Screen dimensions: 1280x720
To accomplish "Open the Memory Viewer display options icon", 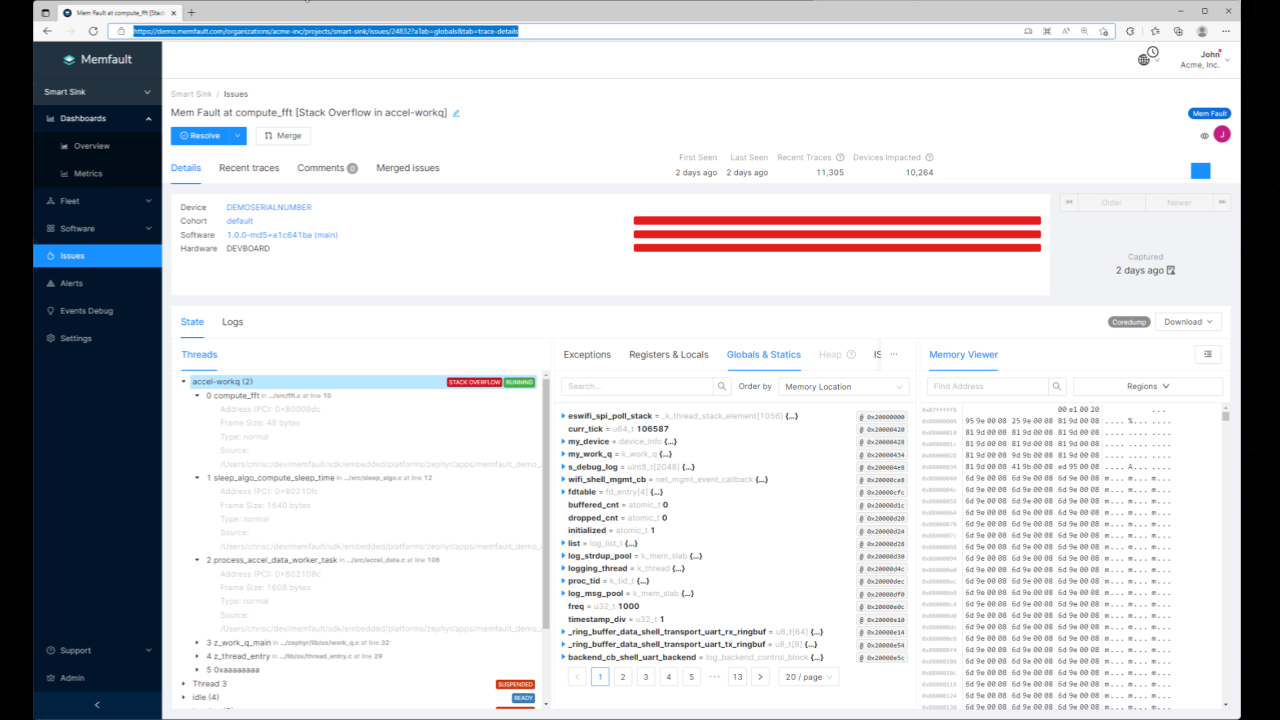I will [x=1207, y=354].
